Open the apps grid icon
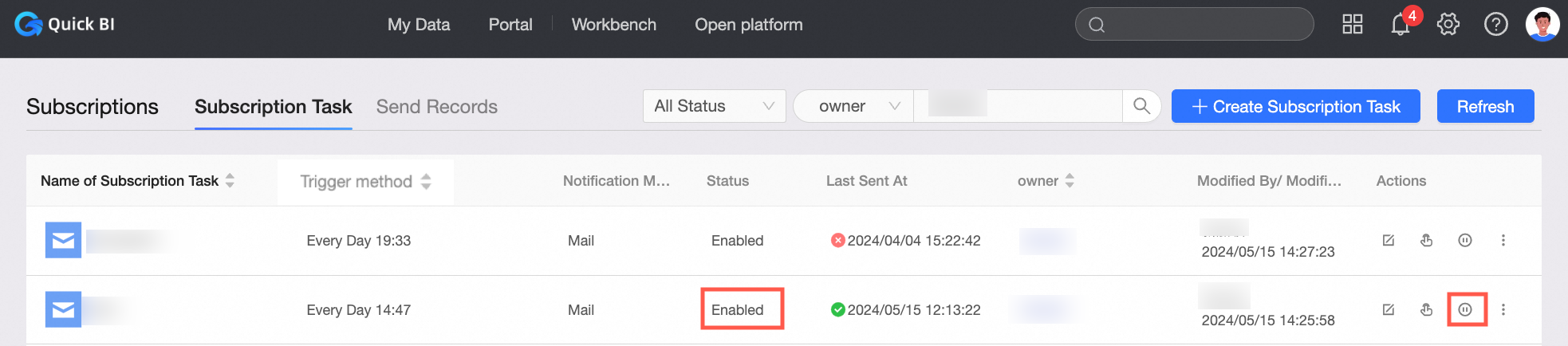The height and width of the screenshot is (346, 1568). pyautogui.click(x=1353, y=25)
